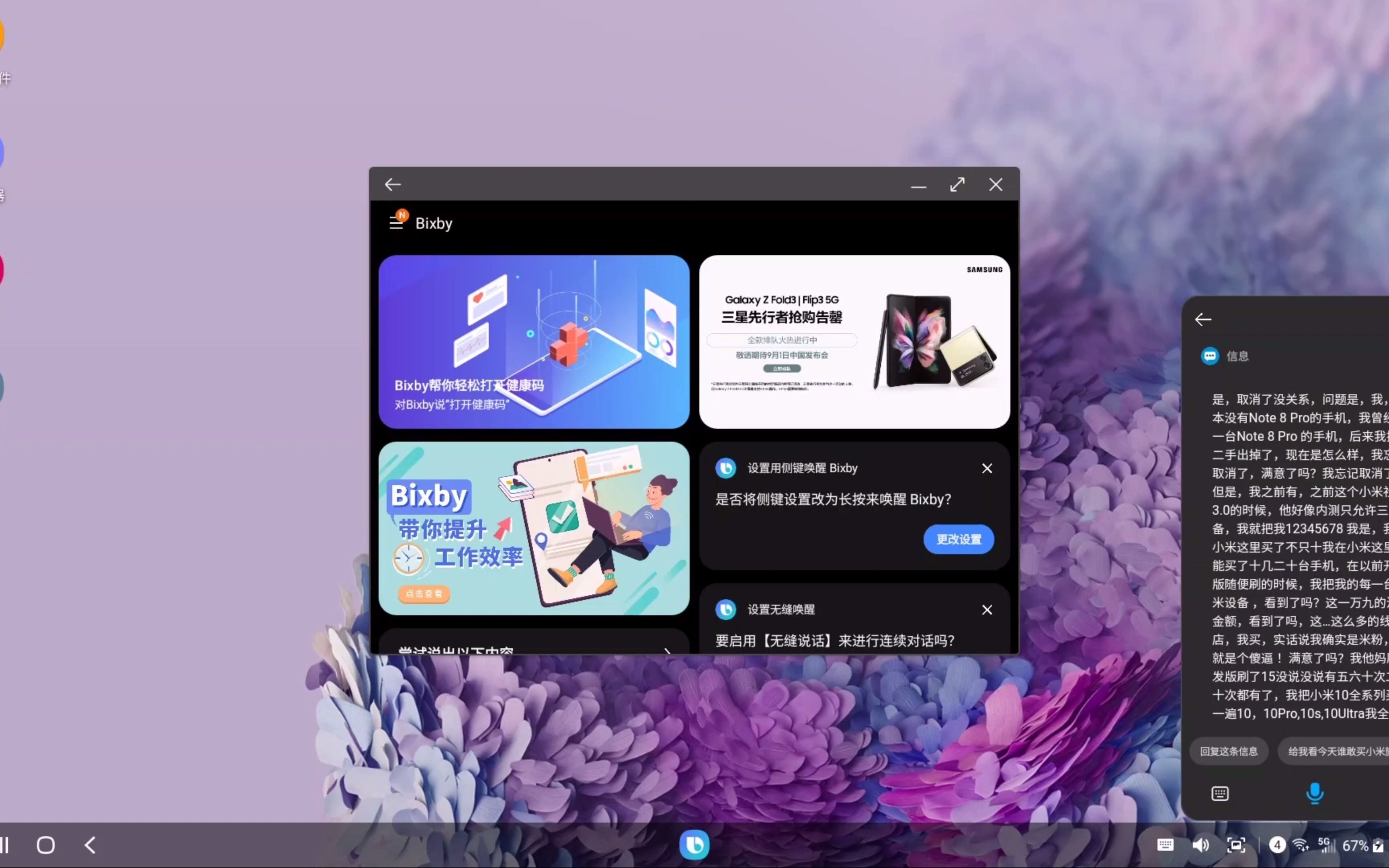Open the Bixby hamburger menu
Image resolution: width=1389 pixels, height=868 pixels.
396,222
